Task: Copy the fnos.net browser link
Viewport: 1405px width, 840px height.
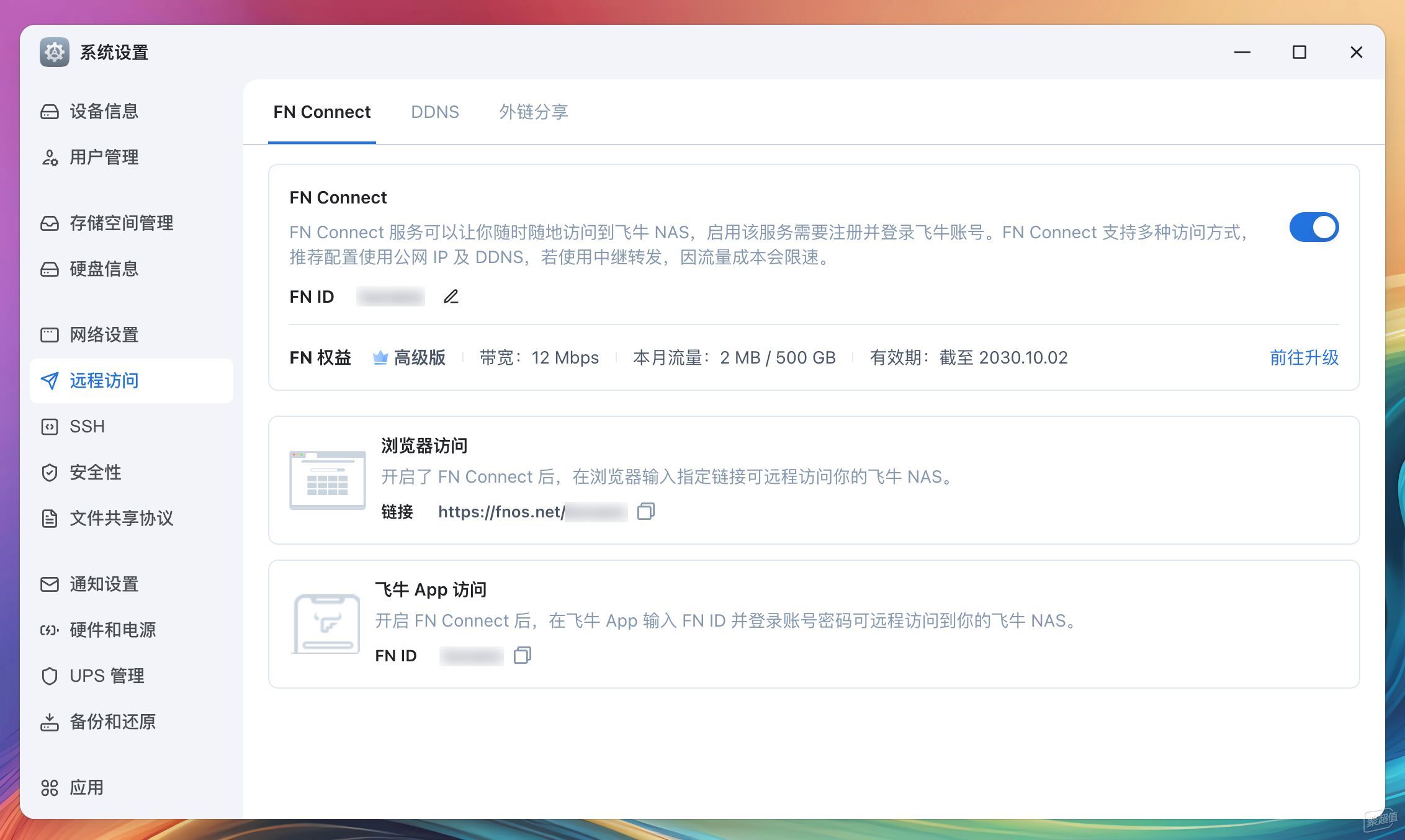Action: tap(645, 512)
